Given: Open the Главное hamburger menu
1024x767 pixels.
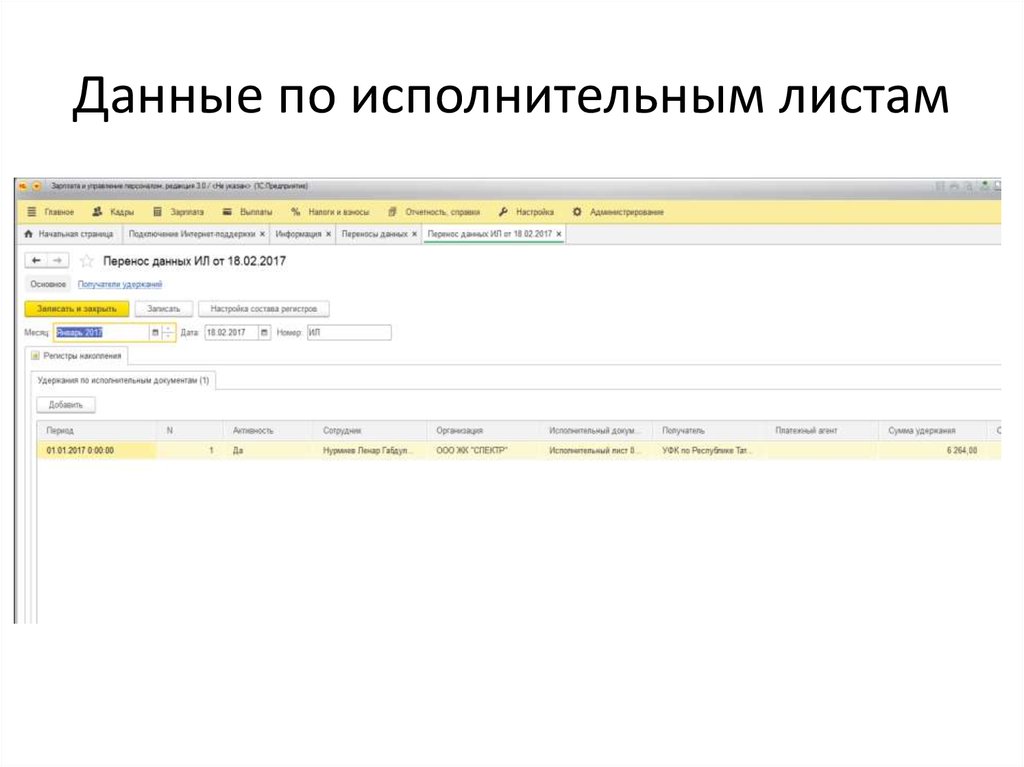Looking at the screenshot, I should pos(30,212).
